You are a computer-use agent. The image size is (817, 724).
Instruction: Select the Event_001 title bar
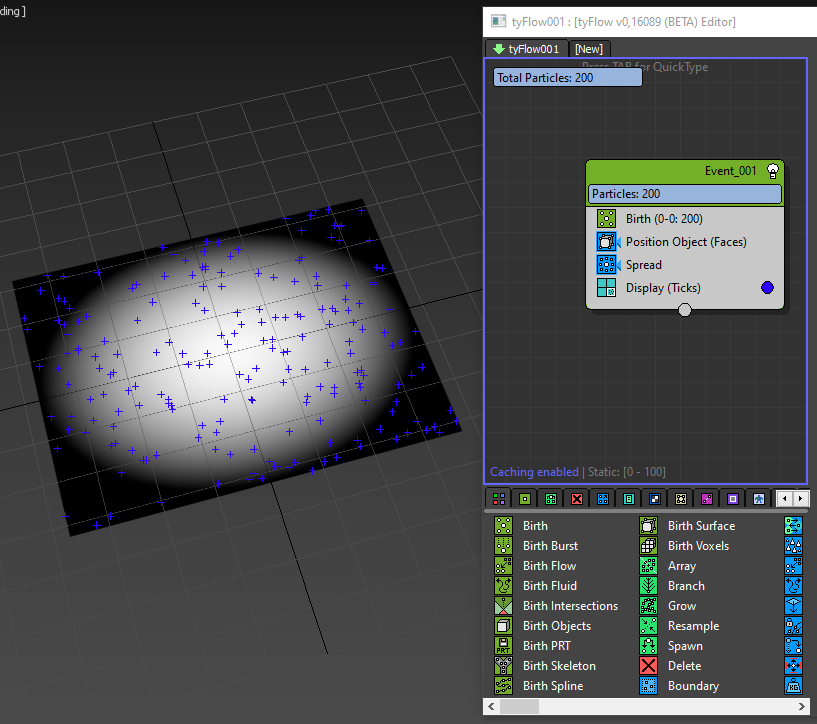point(685,171)
